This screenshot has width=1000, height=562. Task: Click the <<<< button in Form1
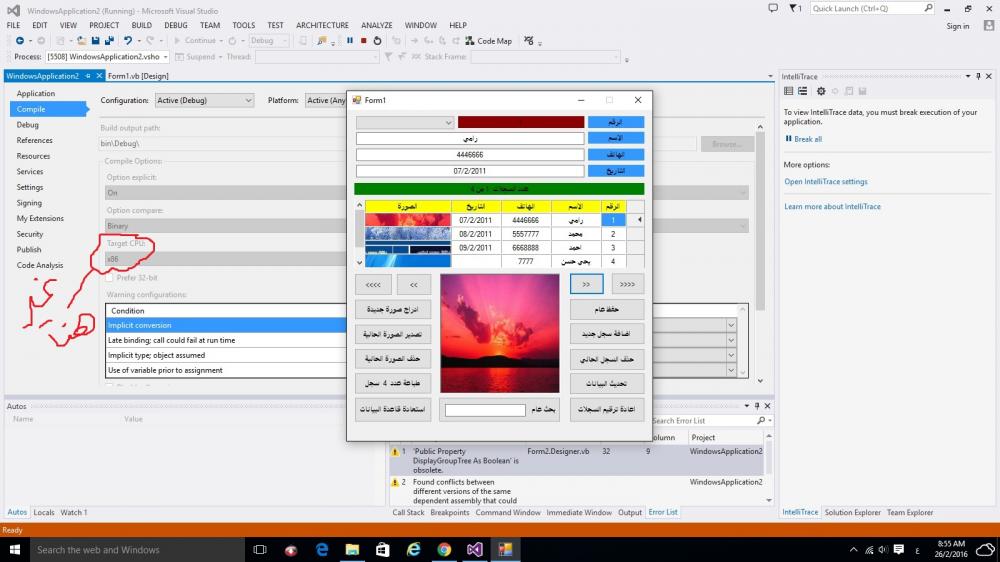[373, 285]
